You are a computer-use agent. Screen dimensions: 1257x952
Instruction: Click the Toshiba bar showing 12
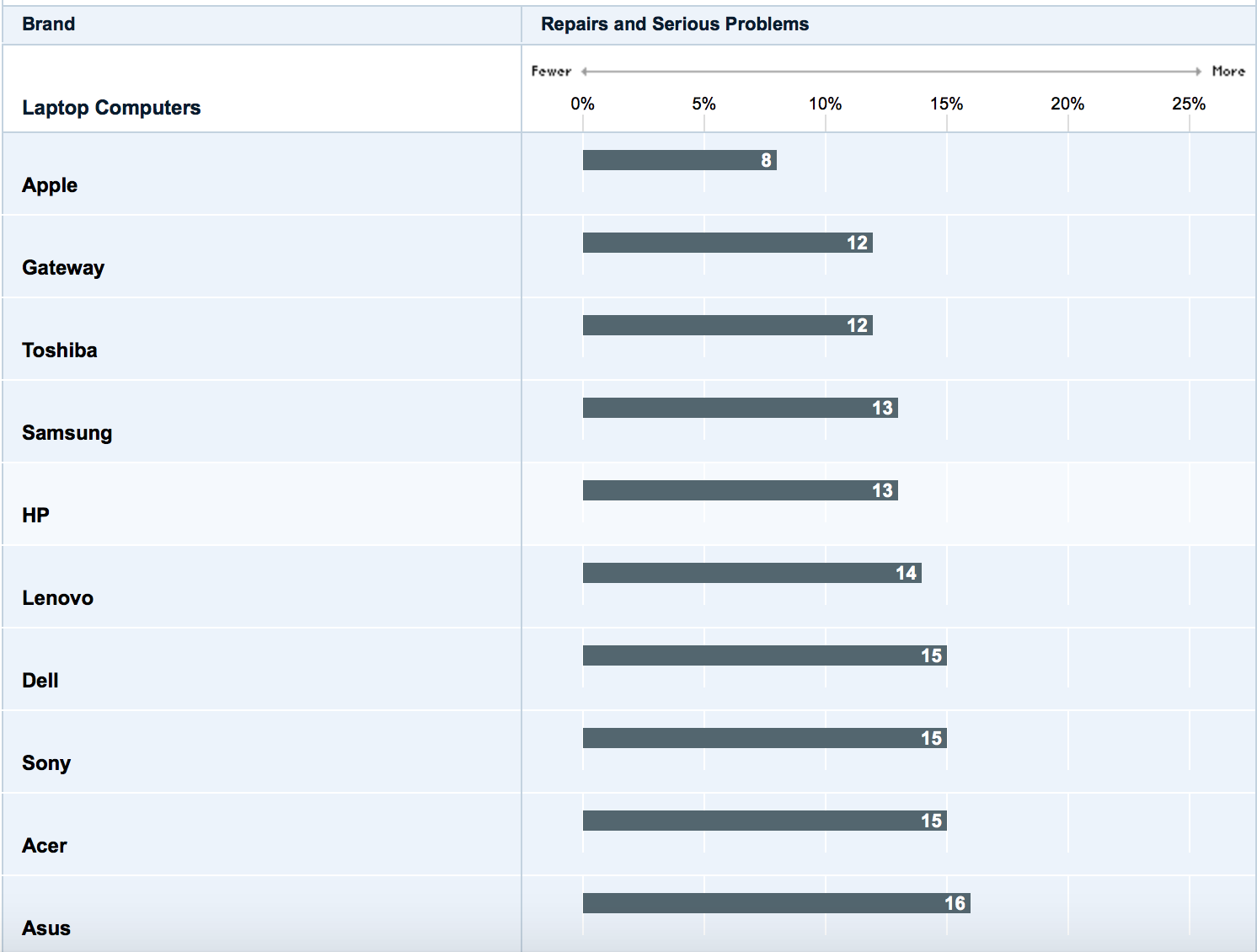click(728, 325)
